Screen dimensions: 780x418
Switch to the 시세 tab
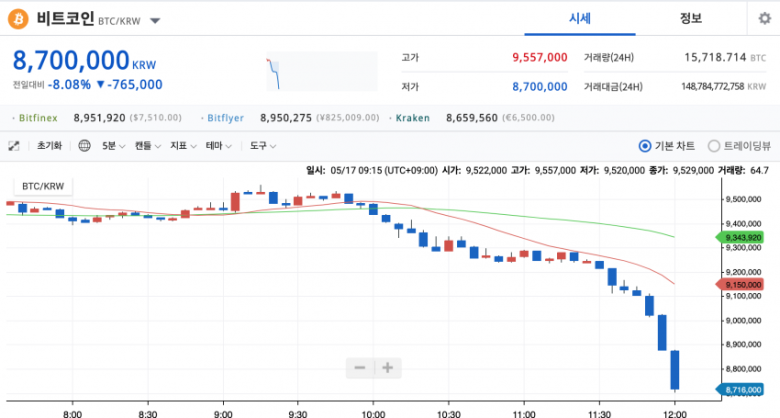[579, 18]
